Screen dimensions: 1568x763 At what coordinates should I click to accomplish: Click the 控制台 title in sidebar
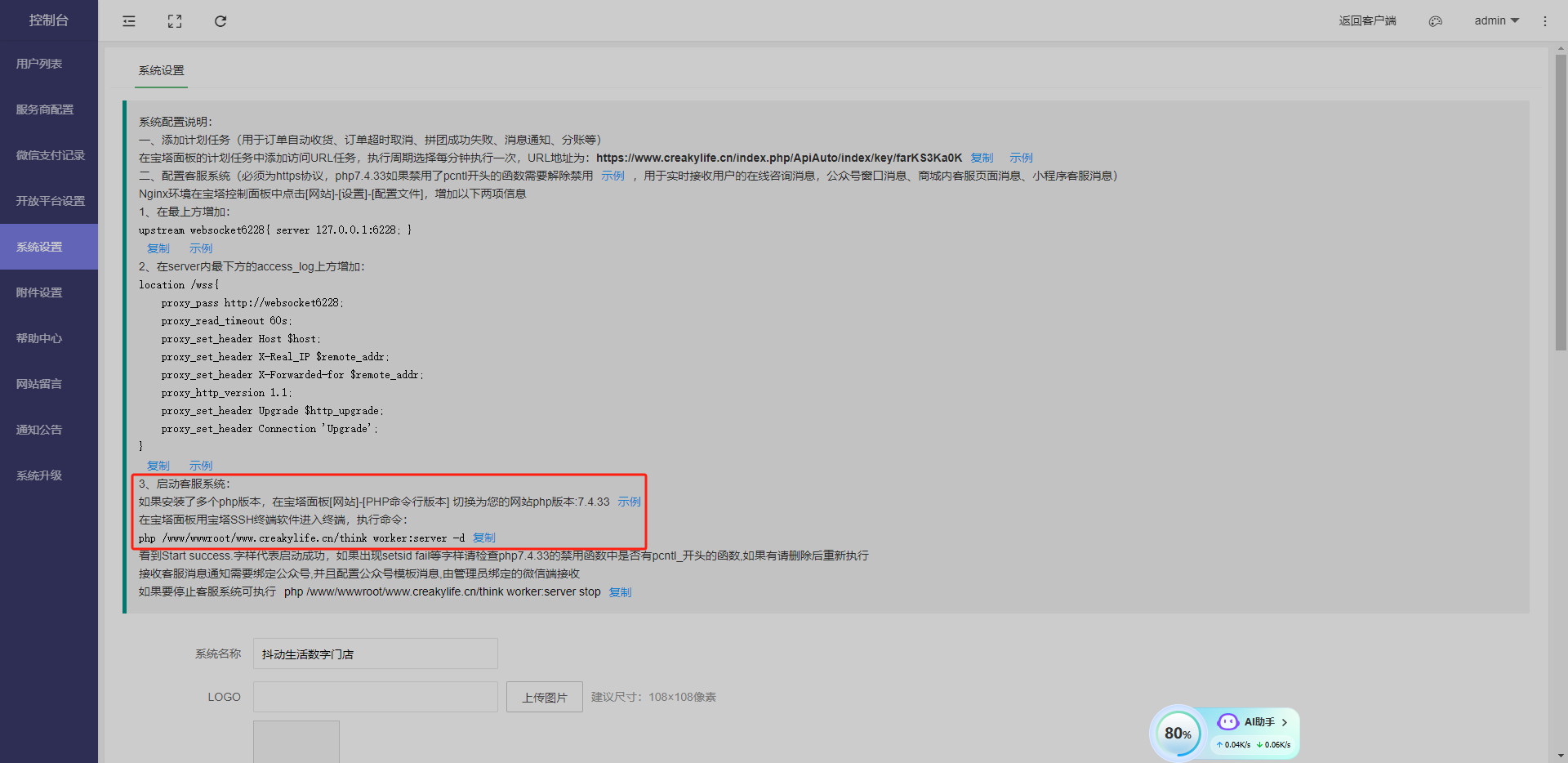[x=49, y=20]
